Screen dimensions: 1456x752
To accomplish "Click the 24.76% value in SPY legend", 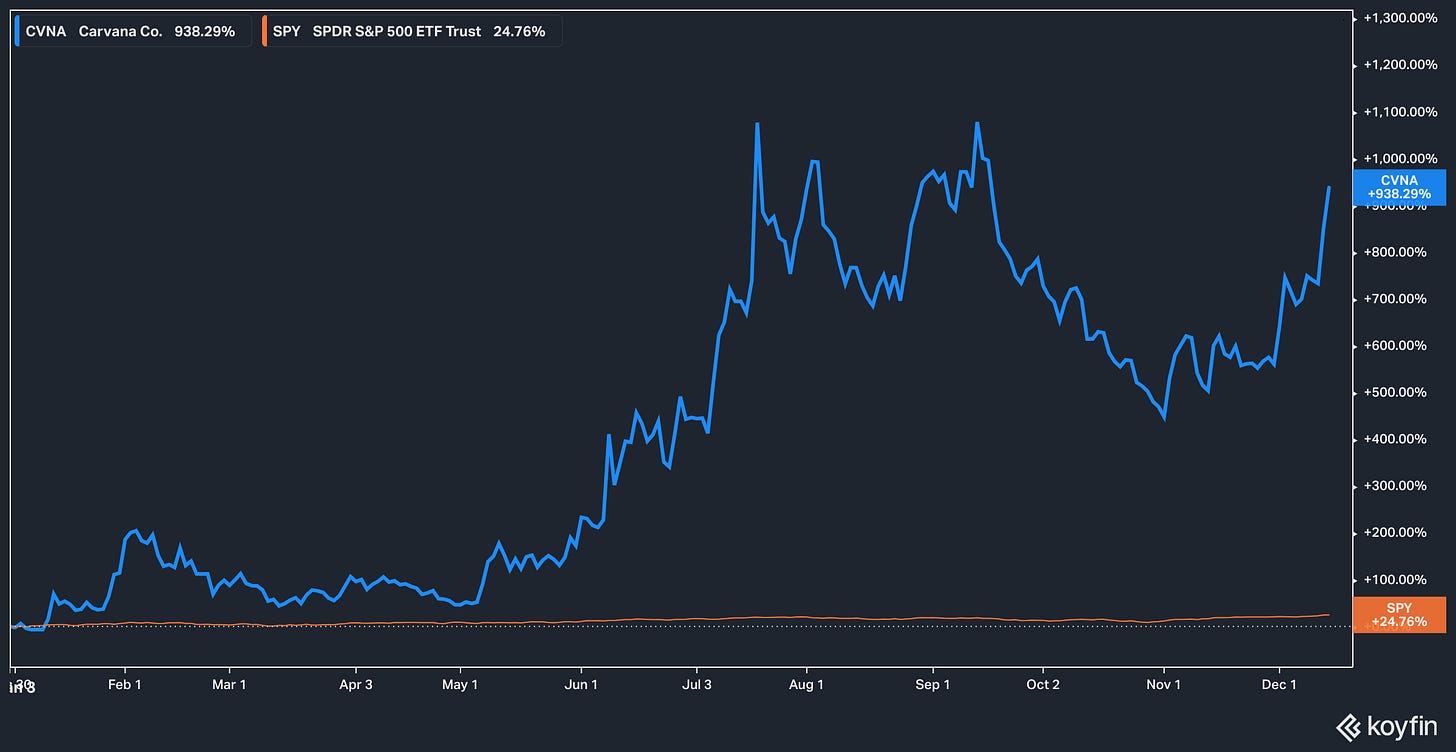I will [519, 32].
